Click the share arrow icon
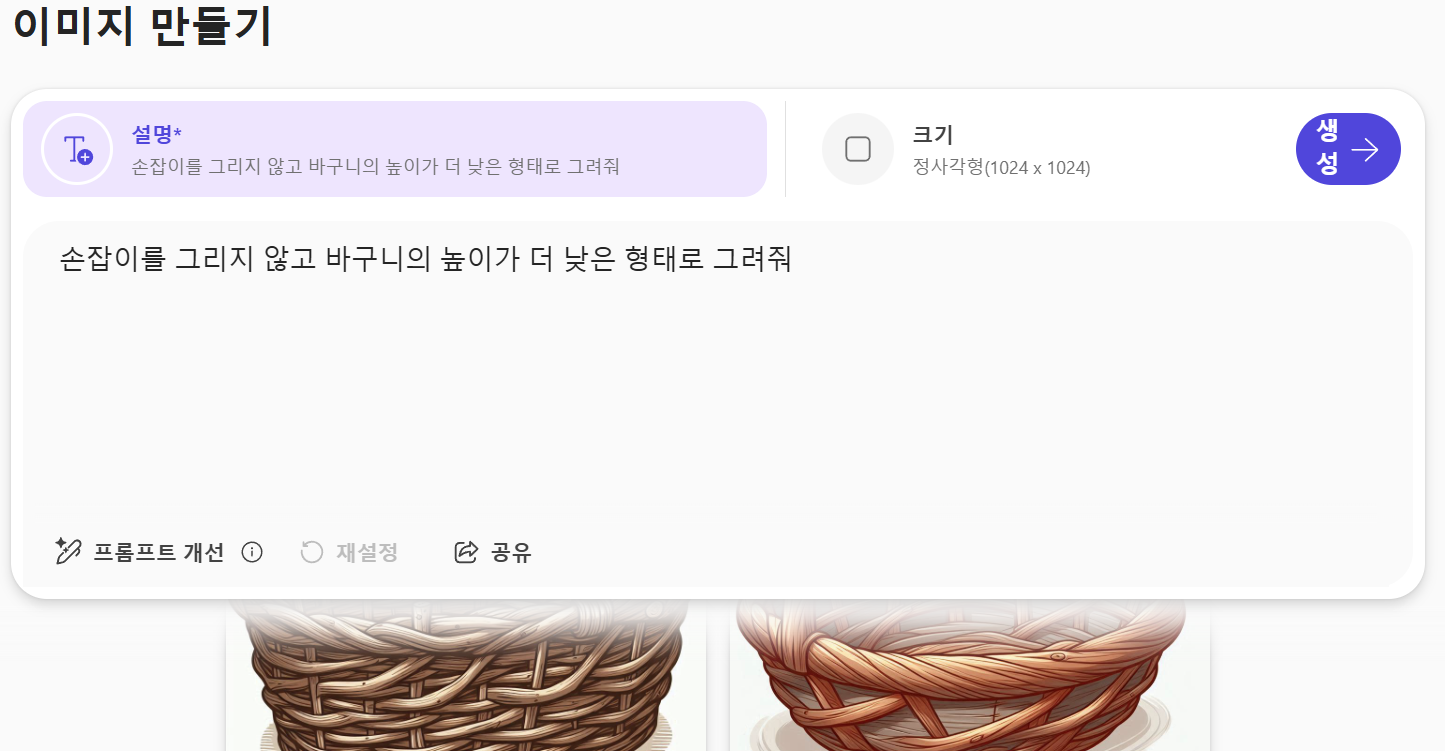Image resolution: width=1445 pixels, height=751 pixels. [x=466, y=552]
